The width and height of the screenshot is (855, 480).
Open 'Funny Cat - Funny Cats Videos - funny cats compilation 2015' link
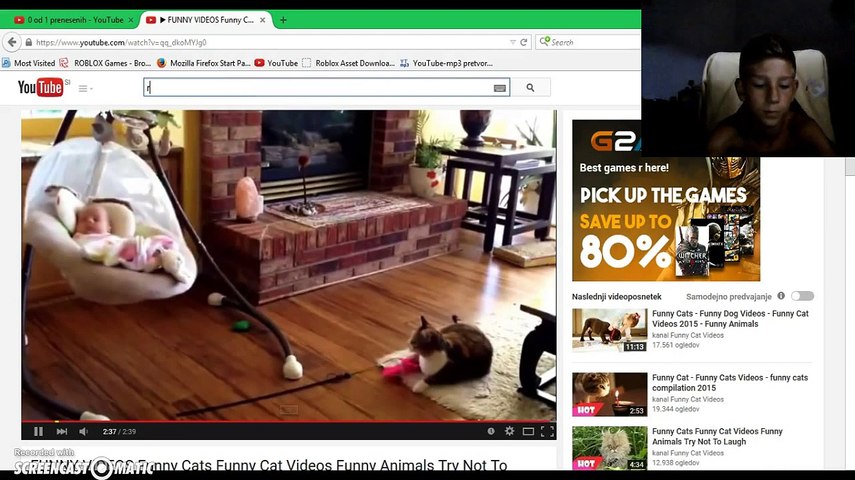(x=730, y=382)
